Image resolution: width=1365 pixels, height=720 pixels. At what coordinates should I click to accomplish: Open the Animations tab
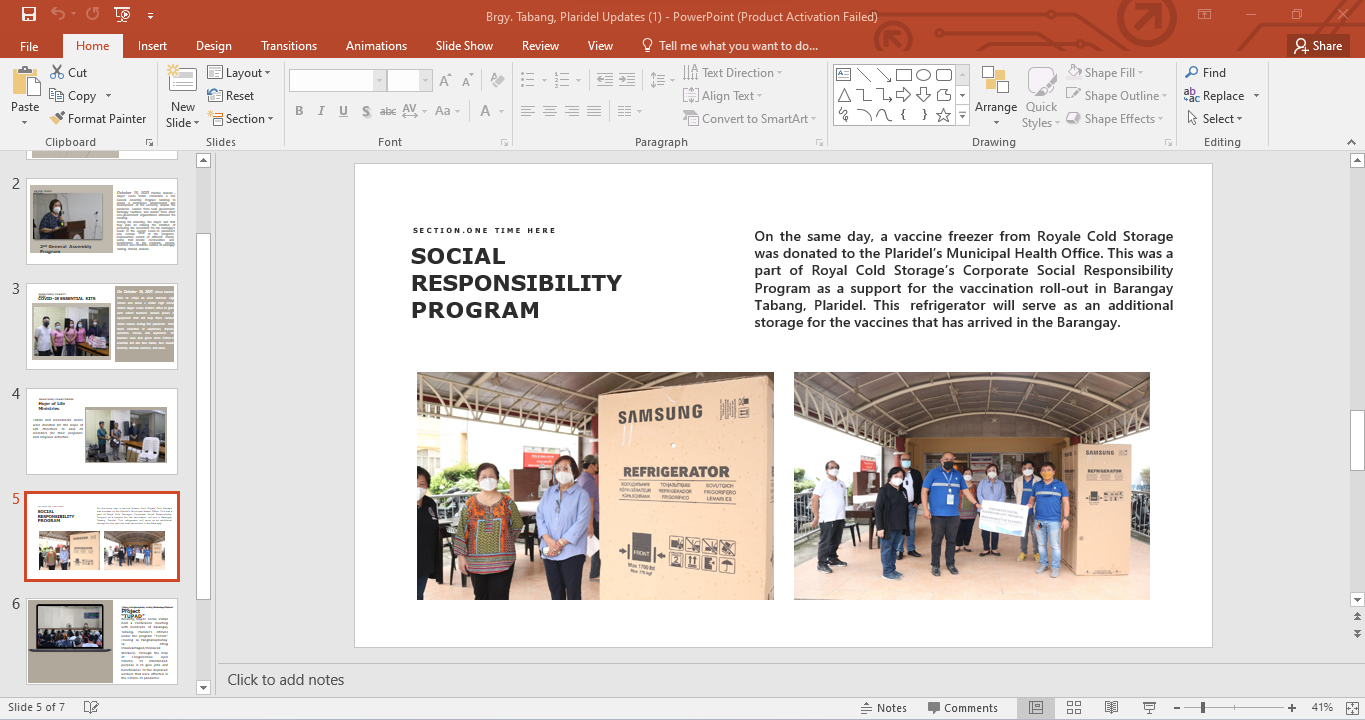coord(376,46)
